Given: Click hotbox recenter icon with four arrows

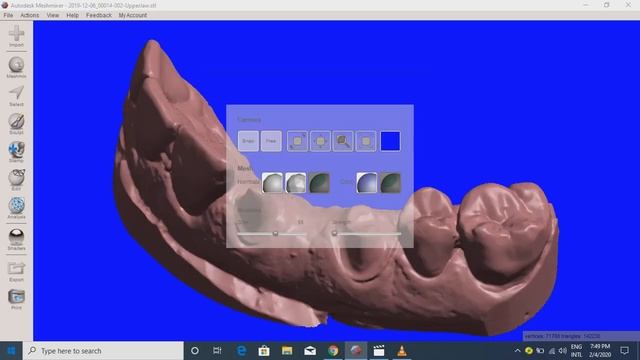Looking at the screenshot, I should 320,141.
